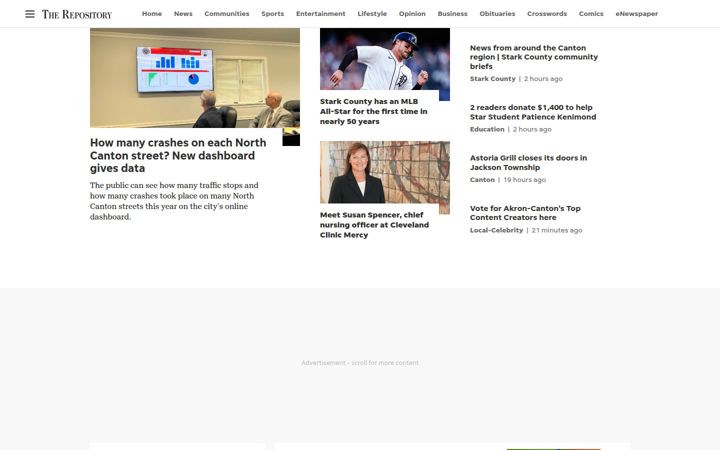Open the eNewspaper link
This screenshot has height=450, width=720.
pyautogui.click(x=636, y=14)
